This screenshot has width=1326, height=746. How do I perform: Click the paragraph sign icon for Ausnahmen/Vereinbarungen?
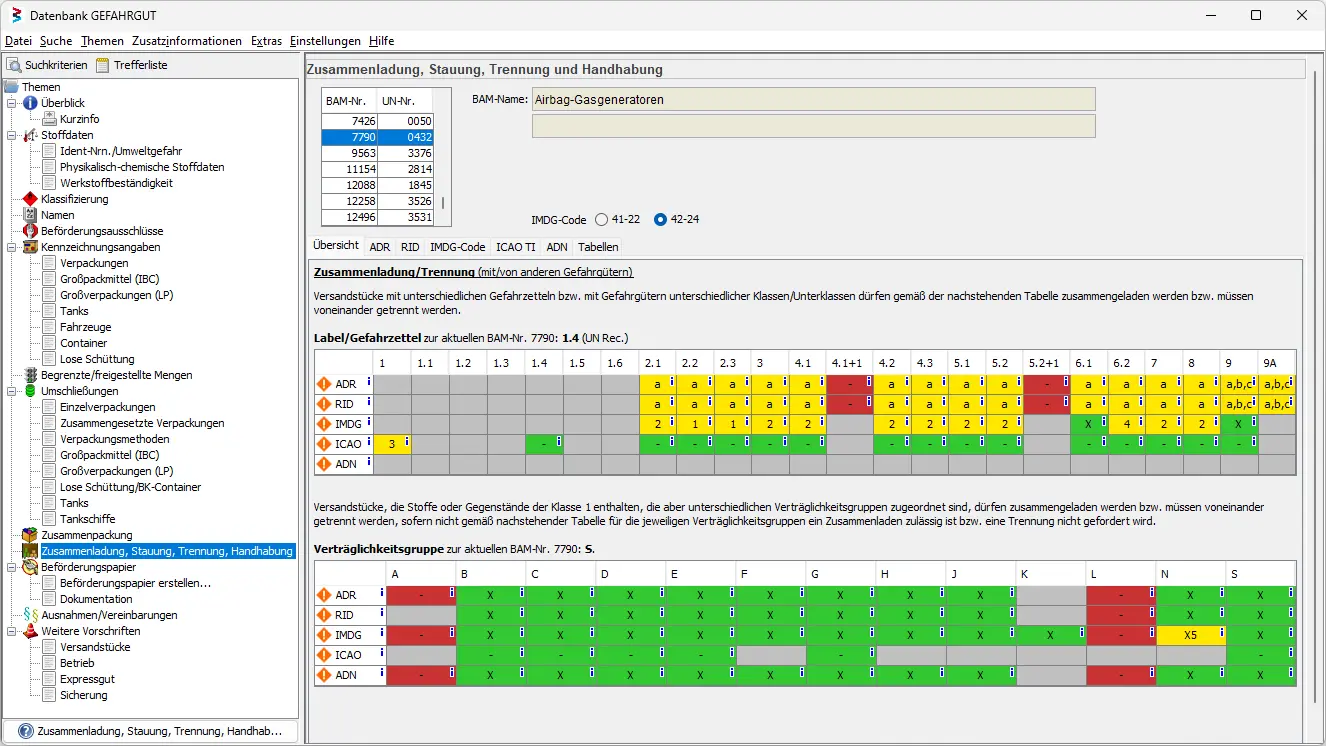pyautogui.click(x=30, y=615)
